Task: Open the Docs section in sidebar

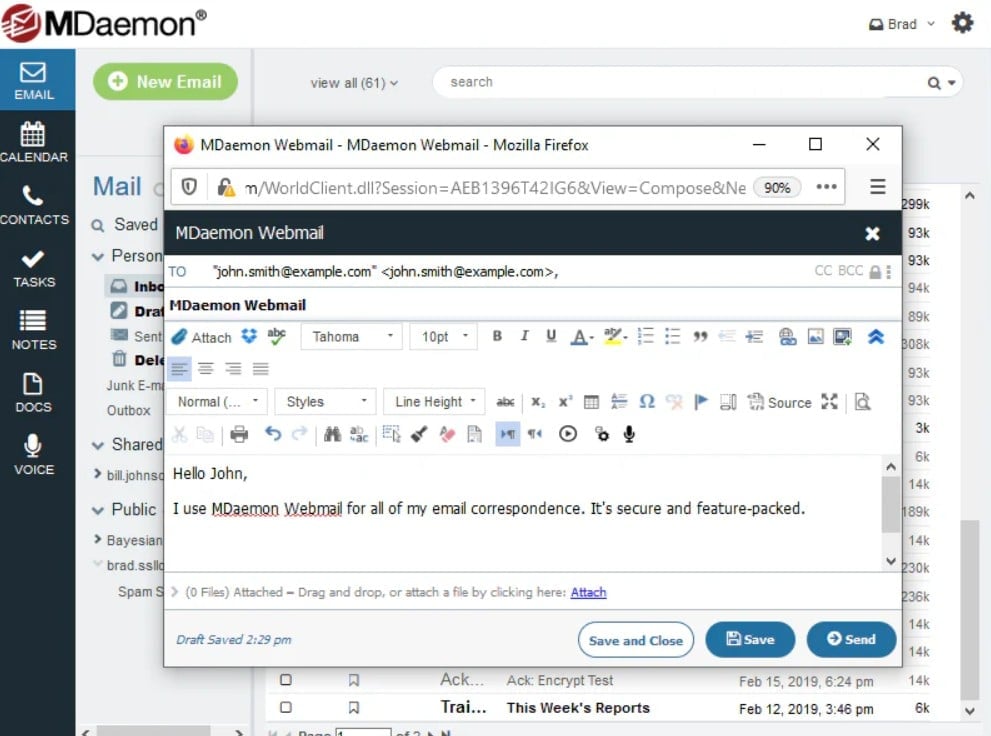Action: click(33, 393)
